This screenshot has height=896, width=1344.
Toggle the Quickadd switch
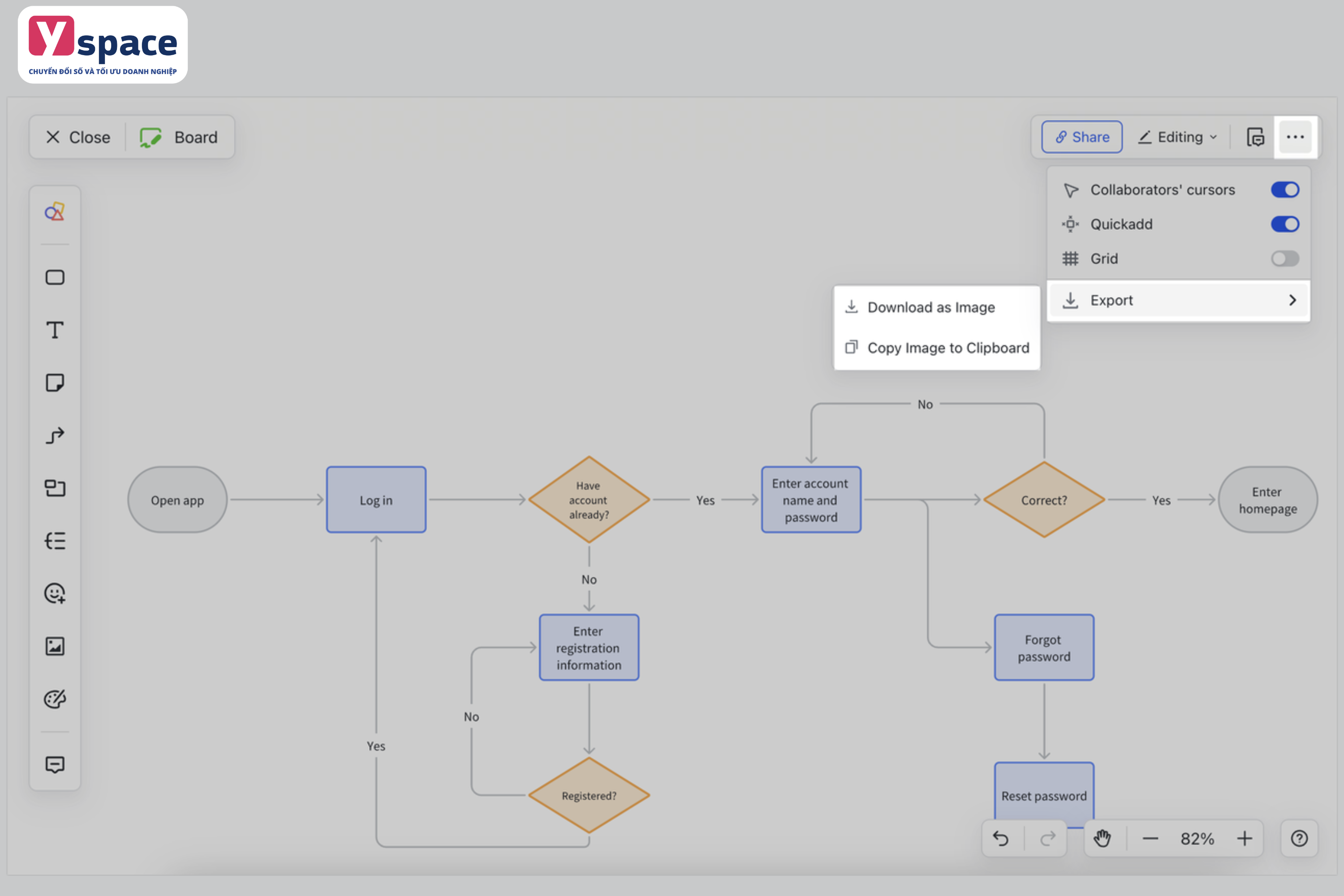(x=1284, y=224)
